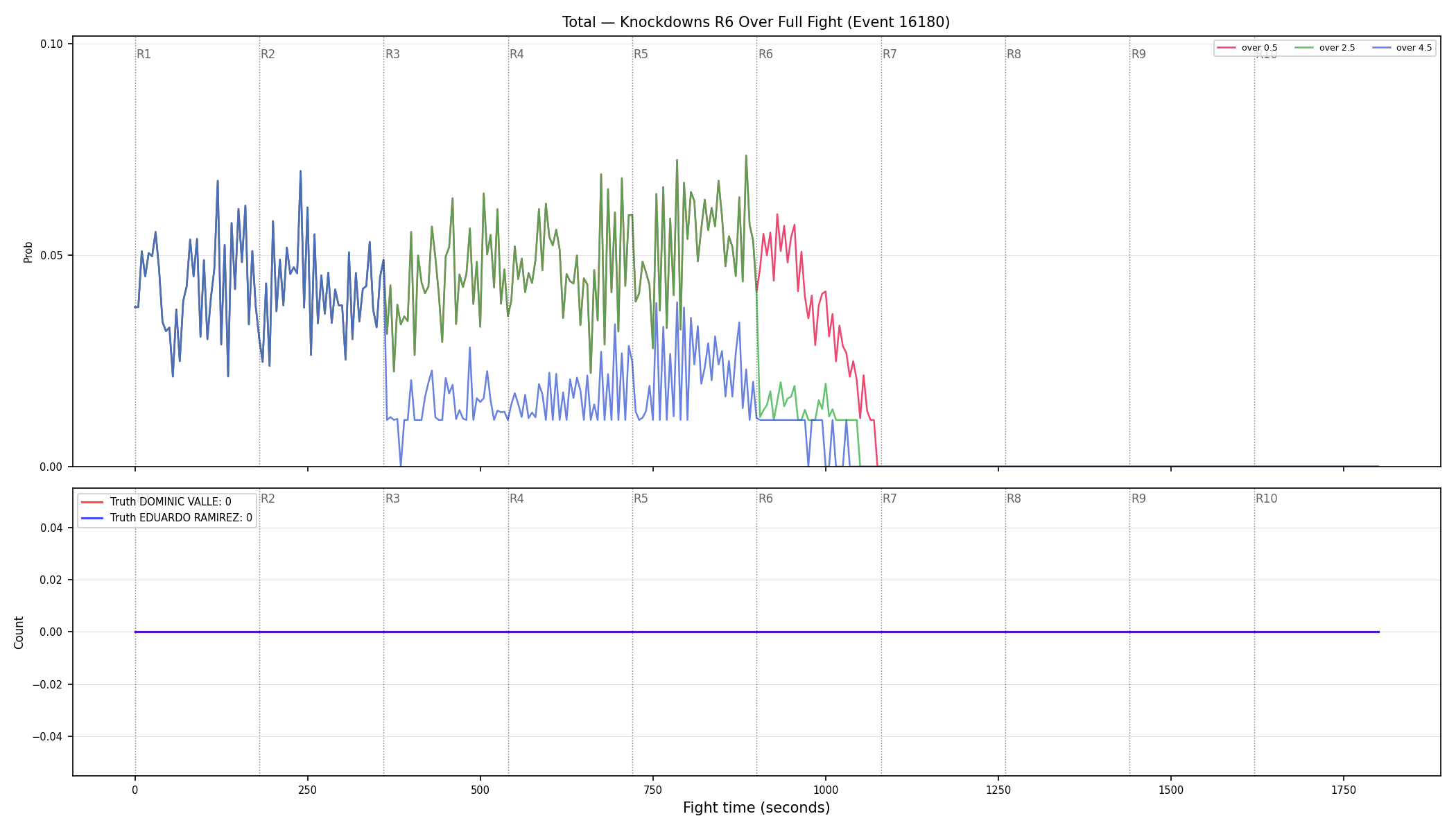Click the R3 round marker in top chart

pyautogui.click(x=392, y=54)
